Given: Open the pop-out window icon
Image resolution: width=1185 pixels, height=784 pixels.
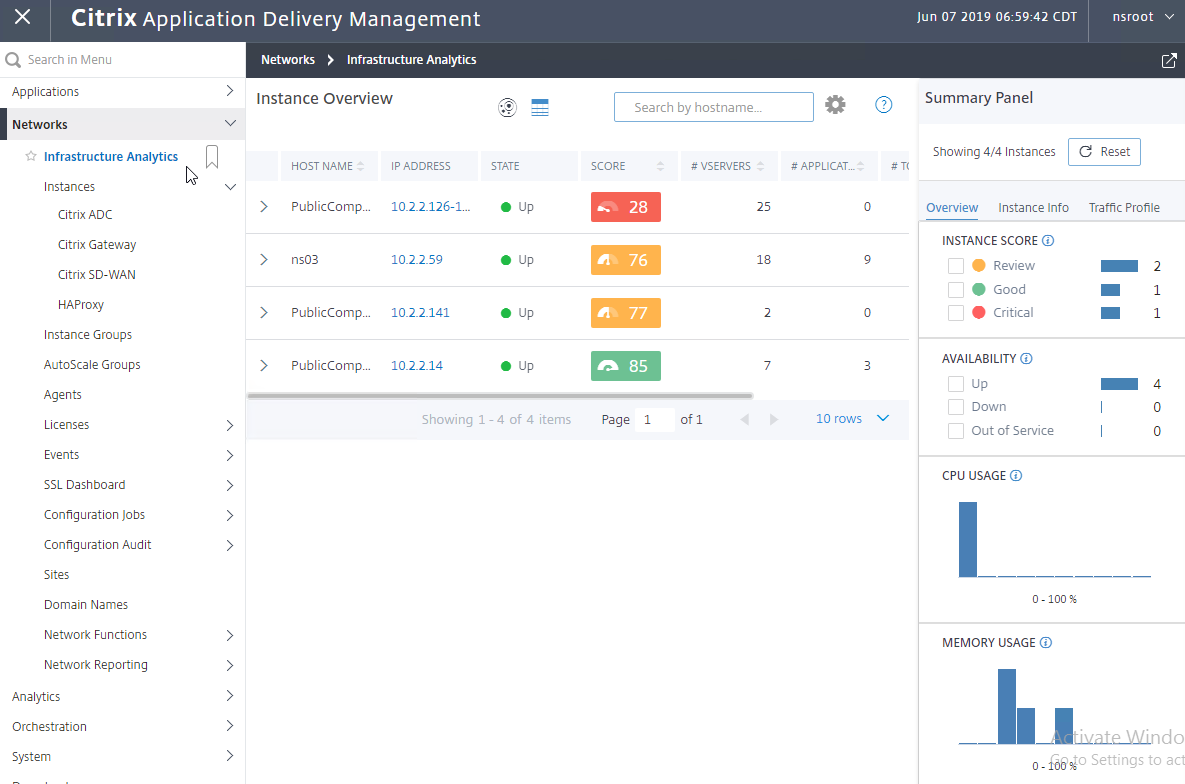Looking at the screenshot, I should (1168, 60).
